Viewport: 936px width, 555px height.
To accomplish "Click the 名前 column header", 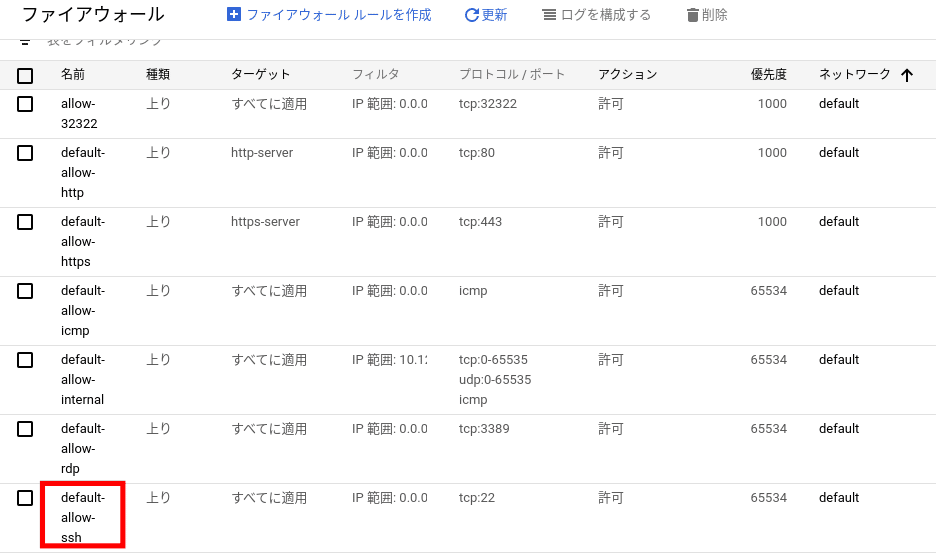I will pyautogui.click(x=73, y=75).
